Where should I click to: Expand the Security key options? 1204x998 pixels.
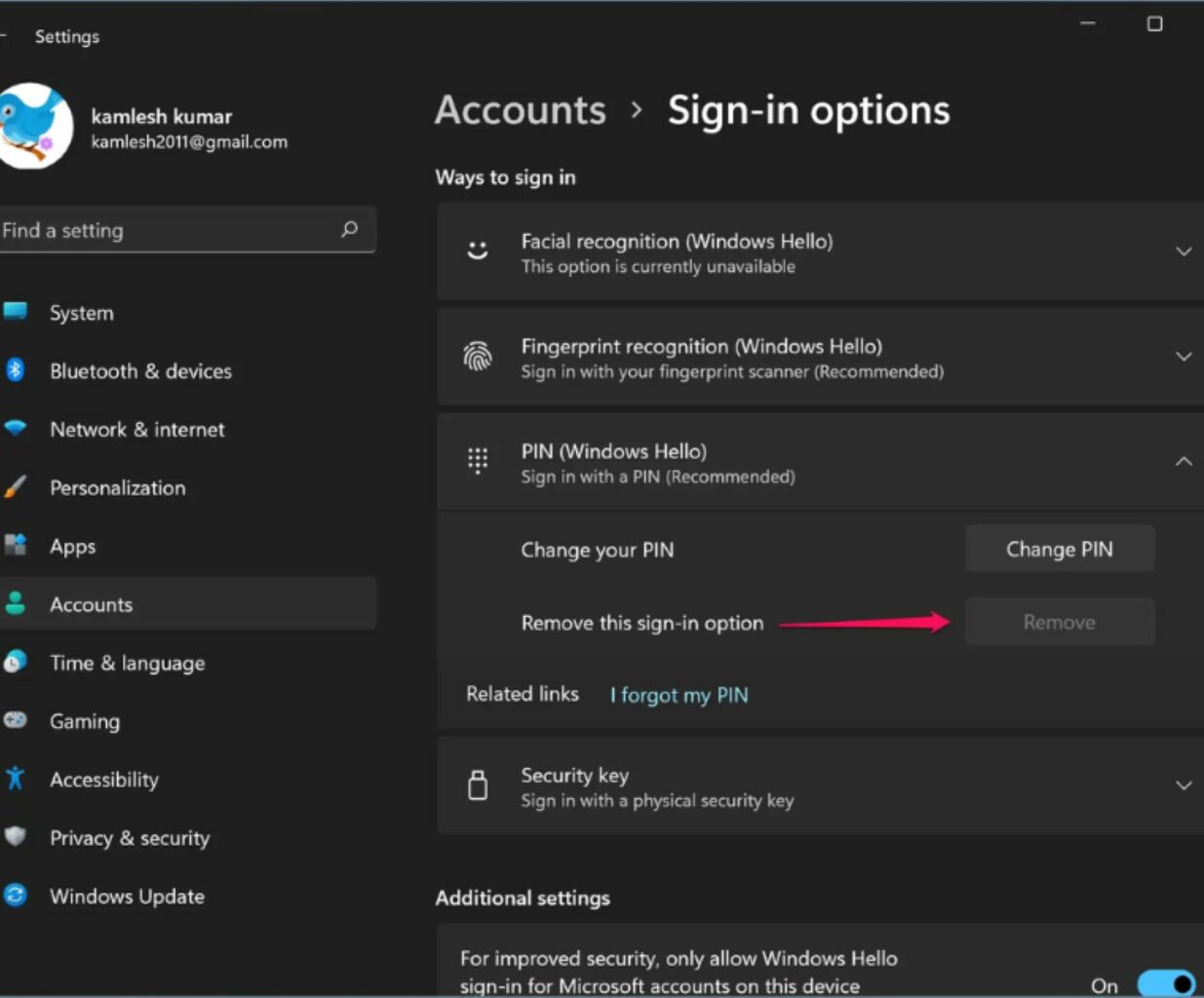tap(1183, 786)
